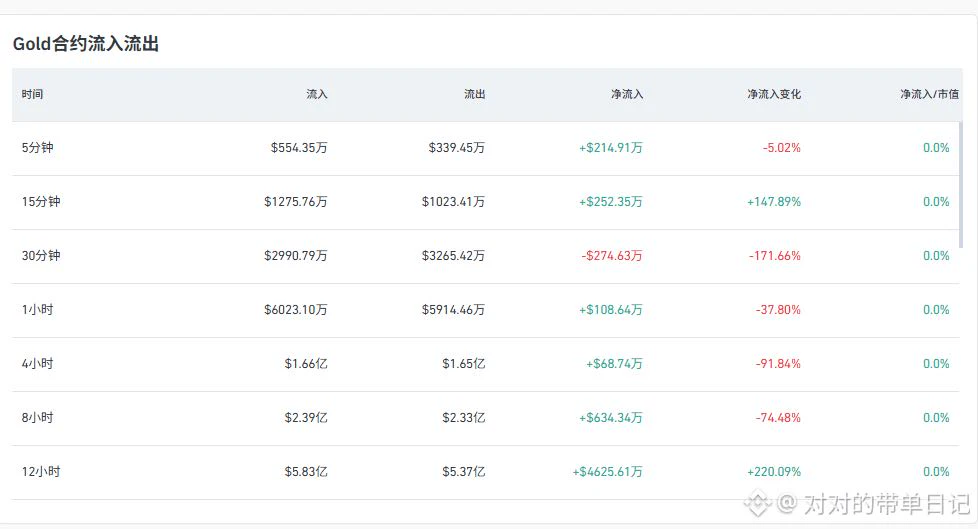Click outflow value $1.65亿
This screenshot has height=529, width=978.
[x=463, y=364]
